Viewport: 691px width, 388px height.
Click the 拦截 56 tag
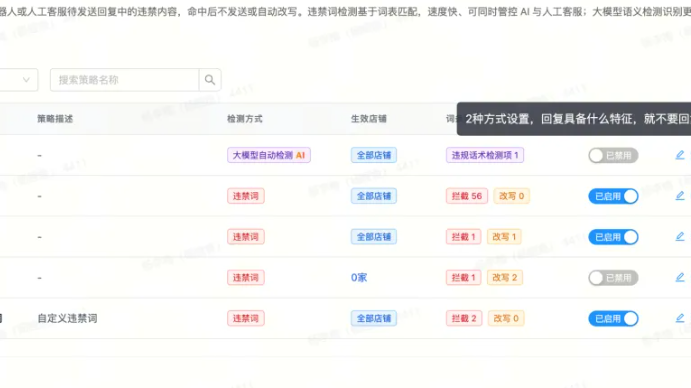click(x=467, y=196)
